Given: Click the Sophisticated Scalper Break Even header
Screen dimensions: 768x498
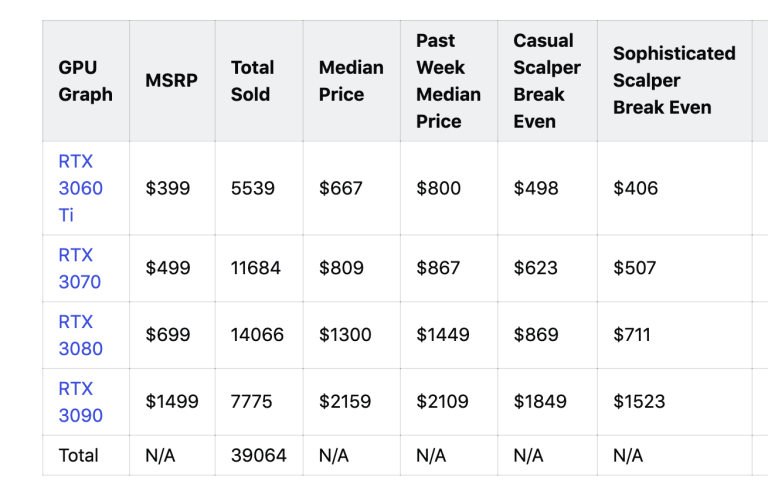Looking at the screenshot, I should [674, 80].
